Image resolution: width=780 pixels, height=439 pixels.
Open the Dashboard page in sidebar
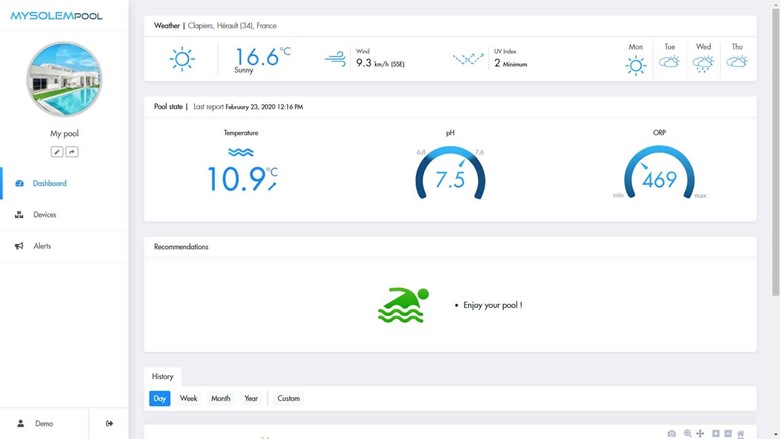49,183
